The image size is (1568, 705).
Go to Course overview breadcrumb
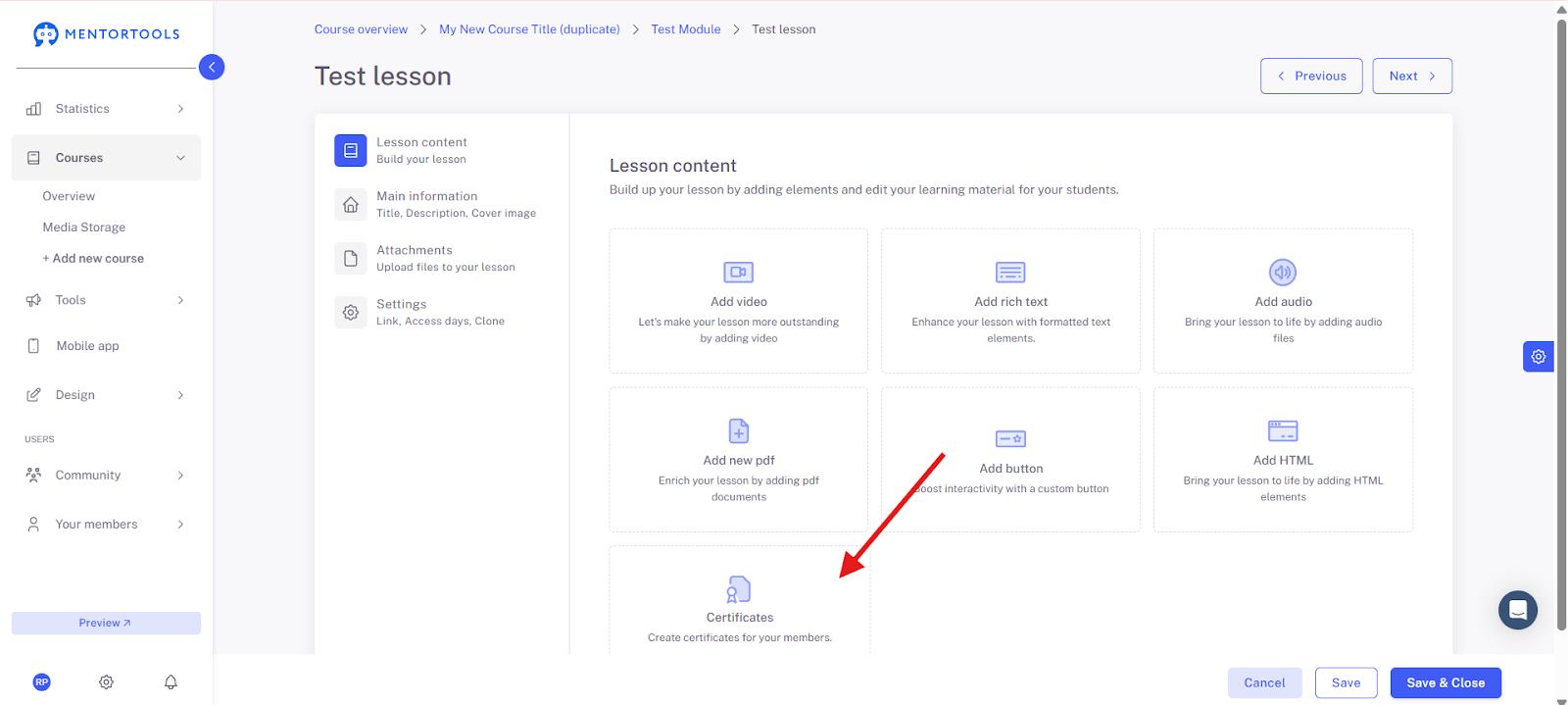(361, 29)
